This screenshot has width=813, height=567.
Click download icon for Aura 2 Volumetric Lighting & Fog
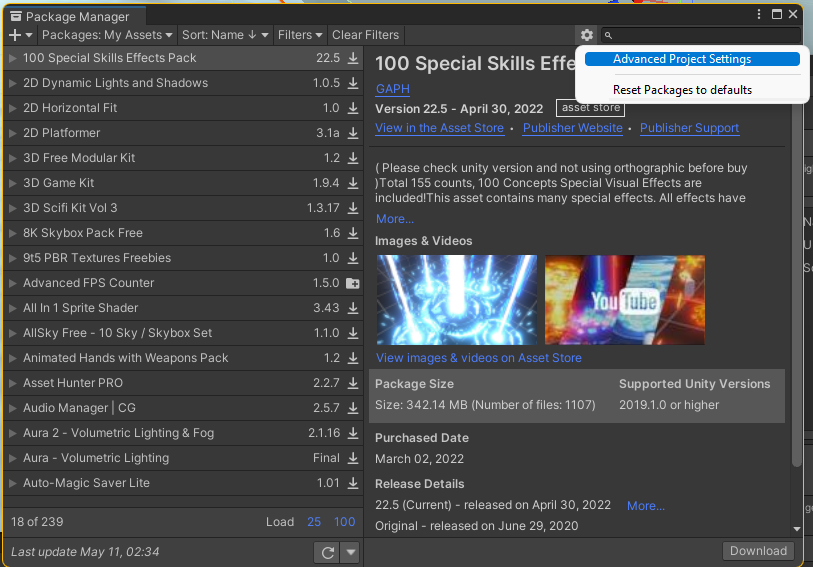(x=353, y=433)
